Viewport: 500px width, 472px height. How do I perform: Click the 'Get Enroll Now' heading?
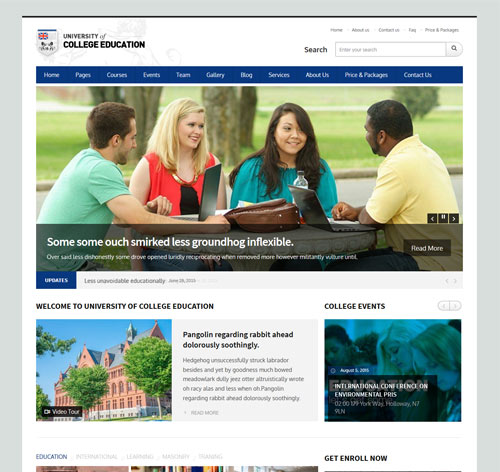356,458
